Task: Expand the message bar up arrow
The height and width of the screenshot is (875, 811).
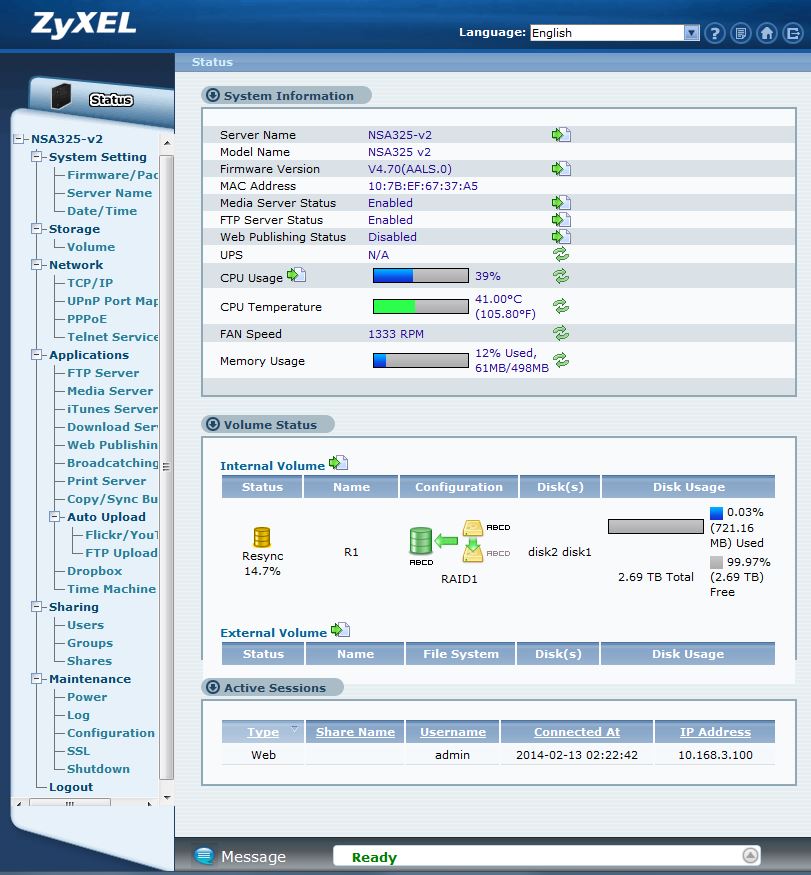Action: point(750,855)
